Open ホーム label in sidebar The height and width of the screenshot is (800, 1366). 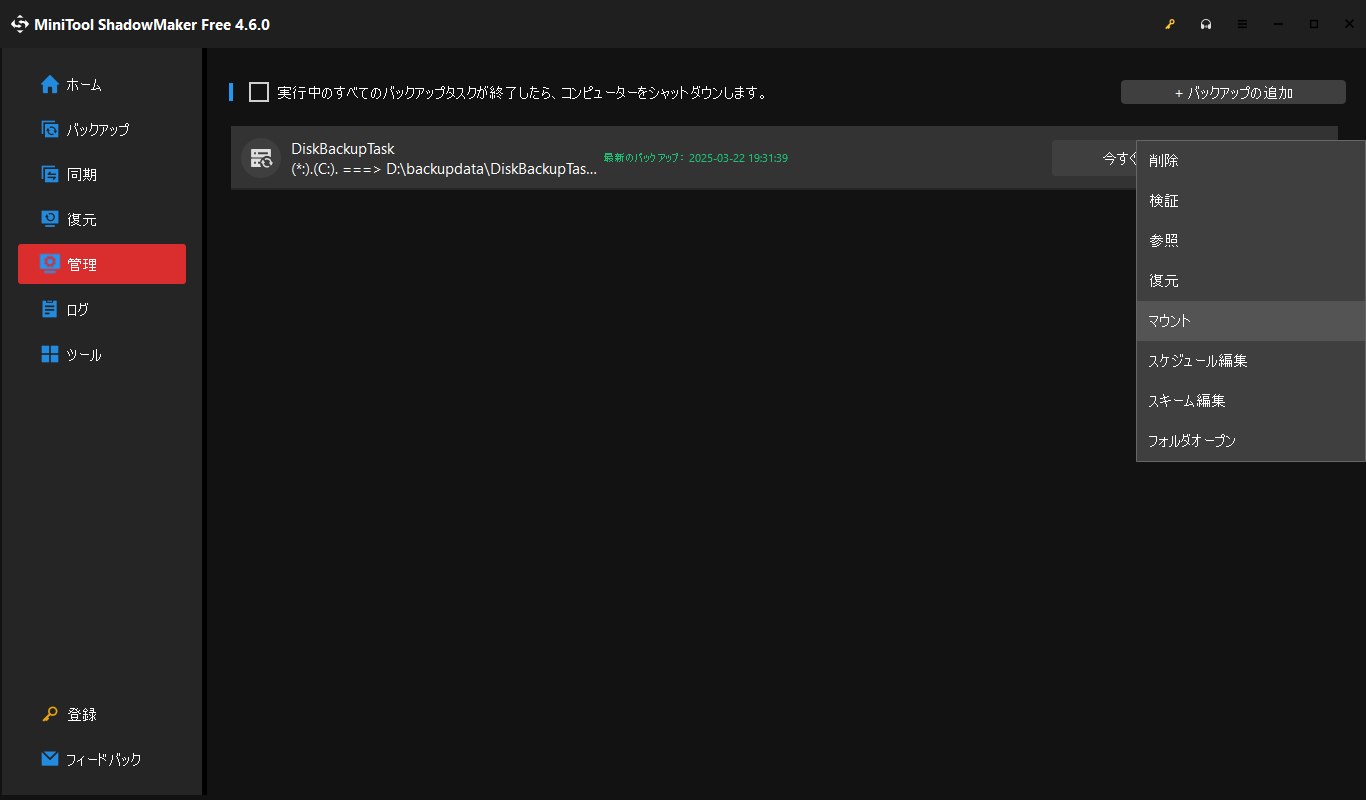(x=84, y=85)
